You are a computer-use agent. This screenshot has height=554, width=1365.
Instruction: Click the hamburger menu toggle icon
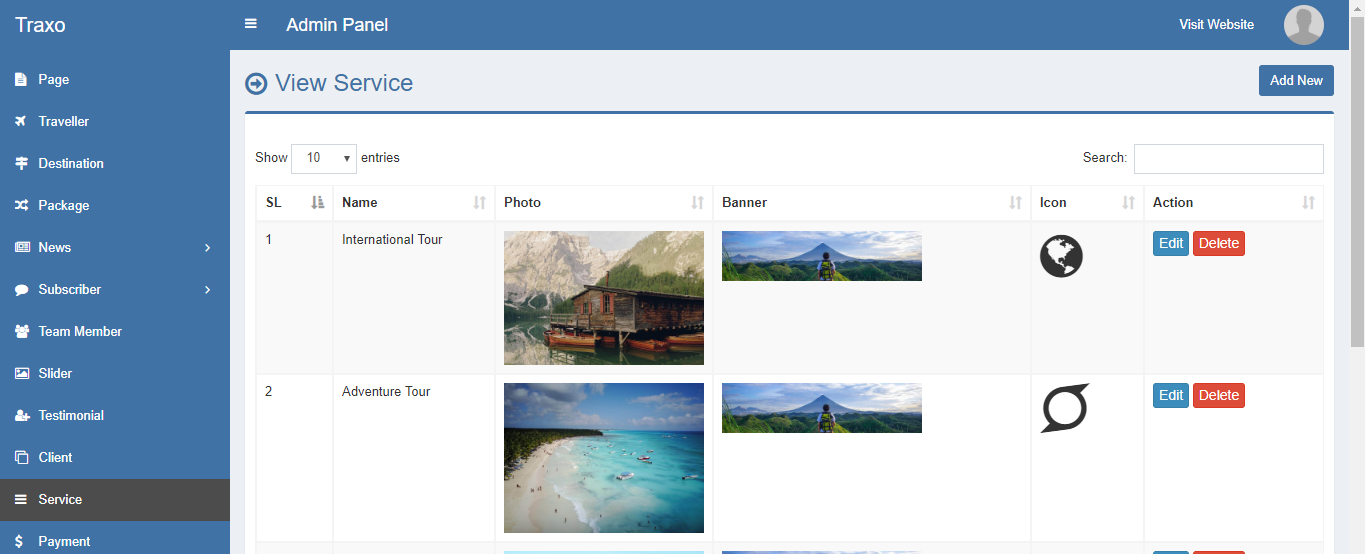tap(251, 24)
